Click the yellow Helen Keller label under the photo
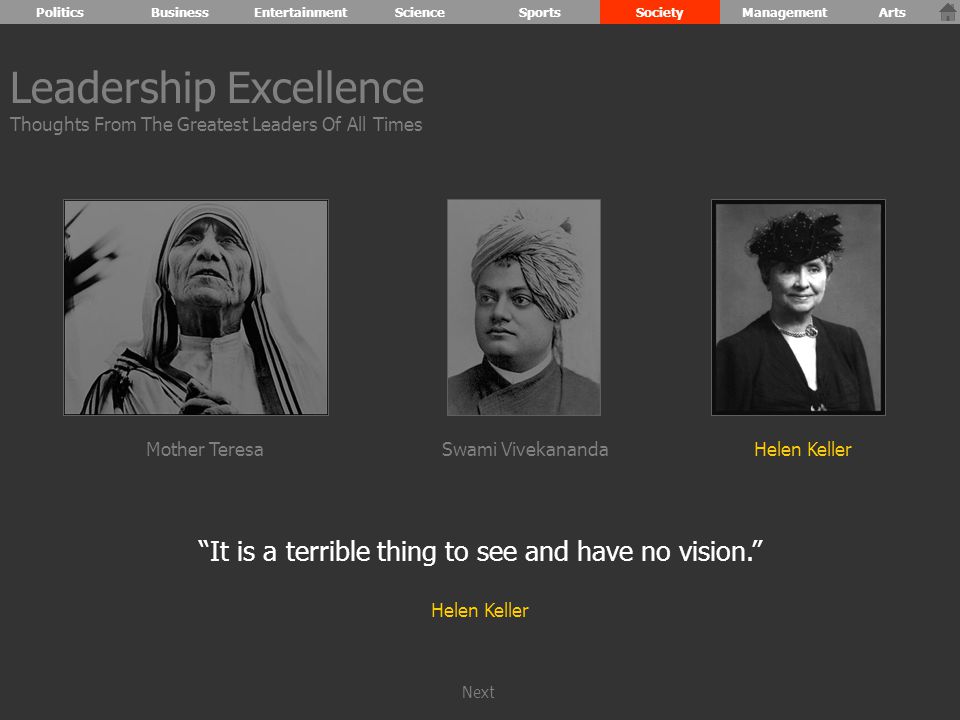 coord(803,449)
